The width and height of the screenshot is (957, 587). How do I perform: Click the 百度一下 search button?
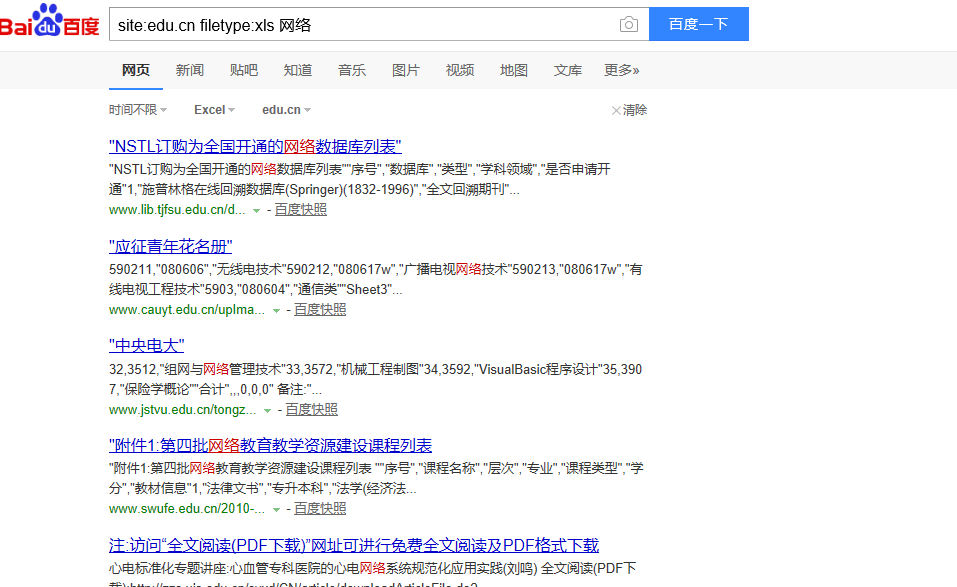tap(699, 24)
